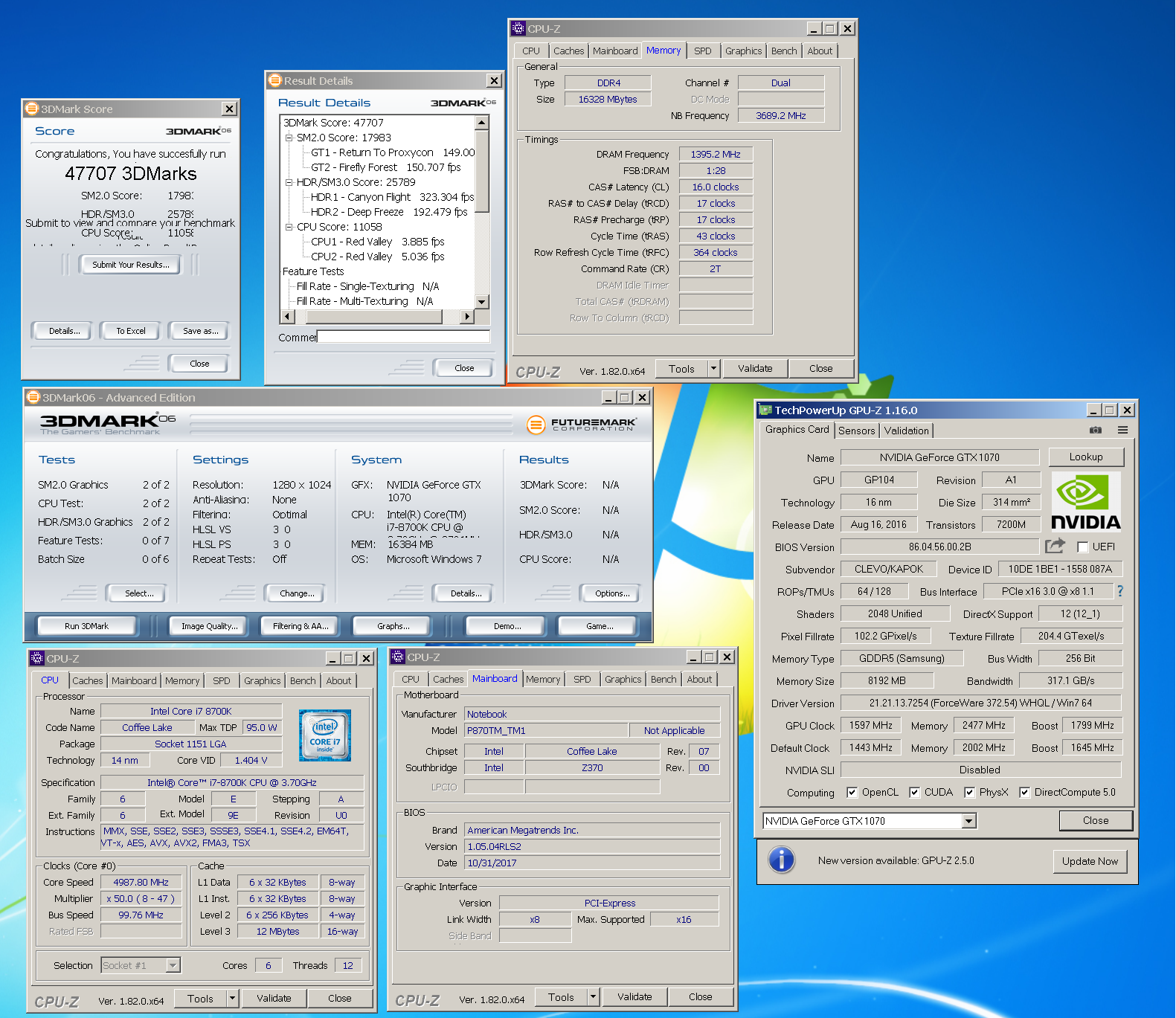This screenshot has width=1176, height=1018.
Task: Toggle the OpenCL checkbox
Action: click(x=852, y=792)
